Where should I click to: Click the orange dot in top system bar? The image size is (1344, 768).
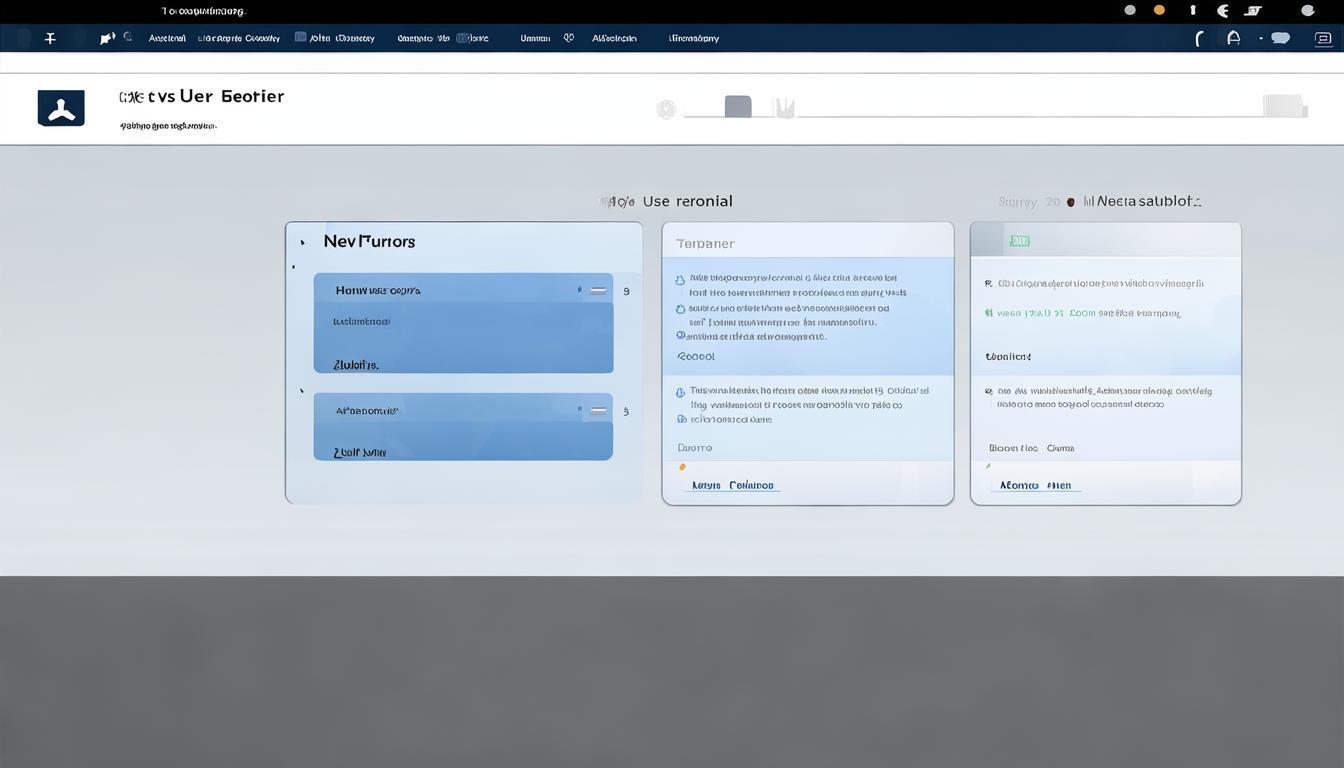[1159, 10]
